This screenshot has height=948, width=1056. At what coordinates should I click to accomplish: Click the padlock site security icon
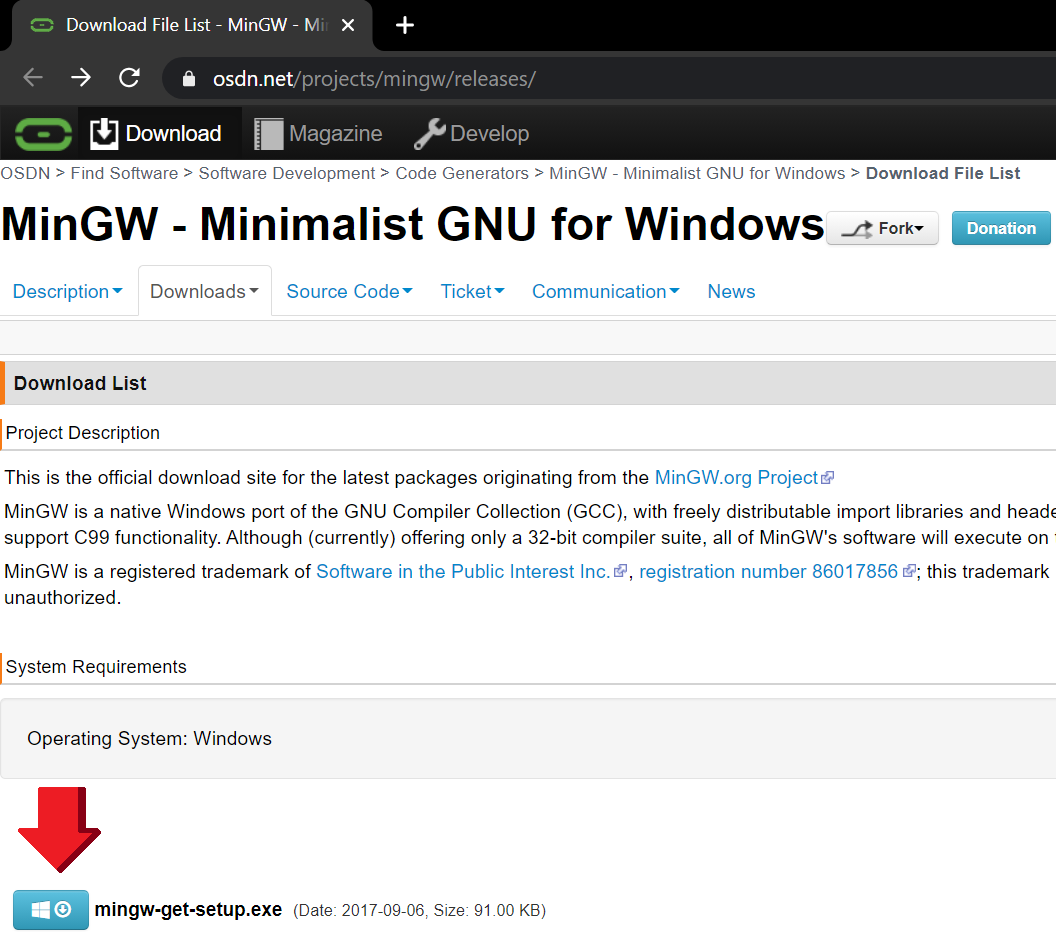point(189,79)
